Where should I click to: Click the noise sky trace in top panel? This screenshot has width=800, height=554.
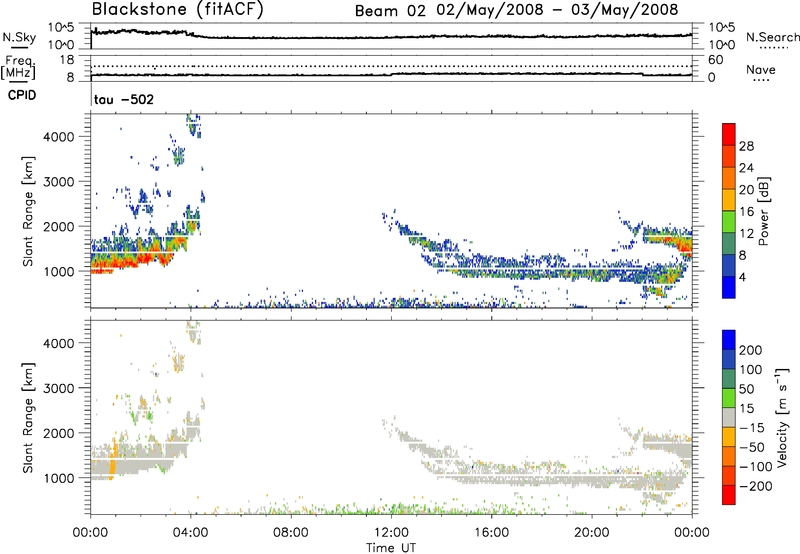tap(391, 36)
